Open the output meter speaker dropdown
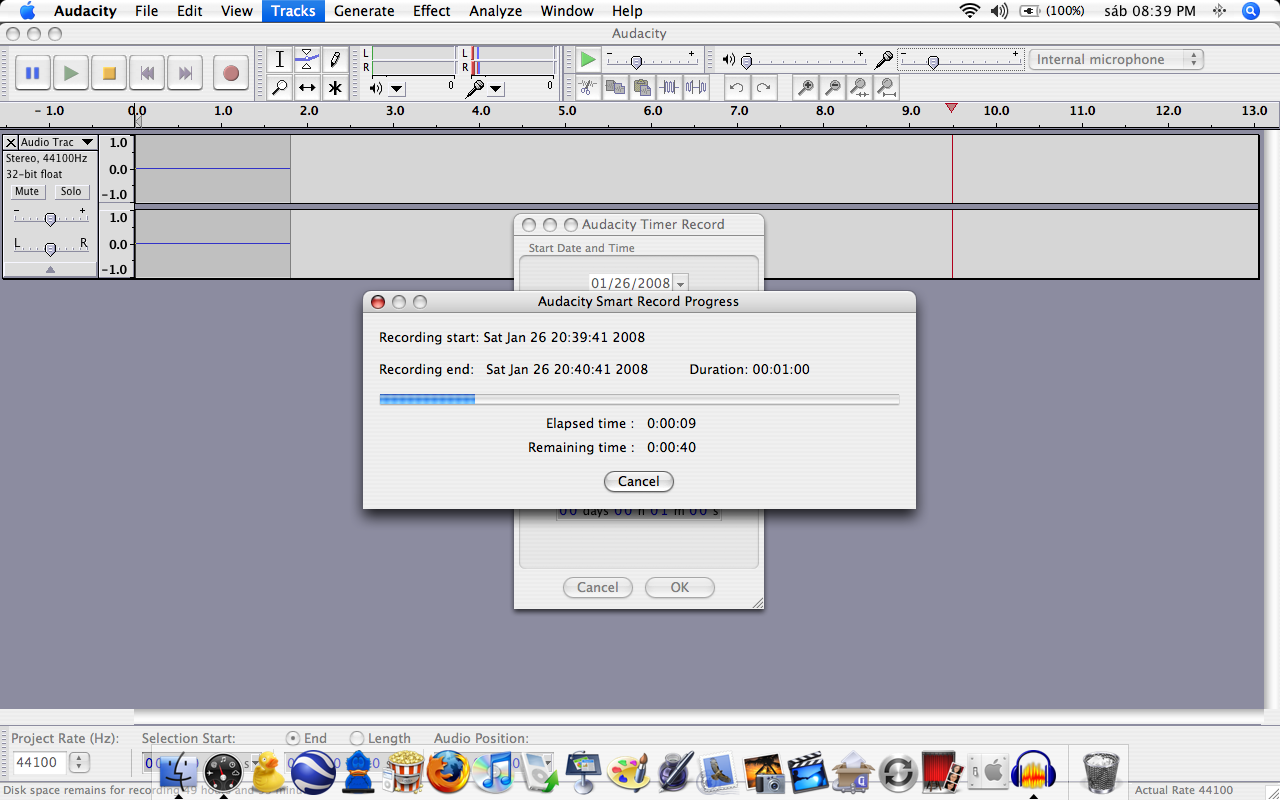 (397, 89)
